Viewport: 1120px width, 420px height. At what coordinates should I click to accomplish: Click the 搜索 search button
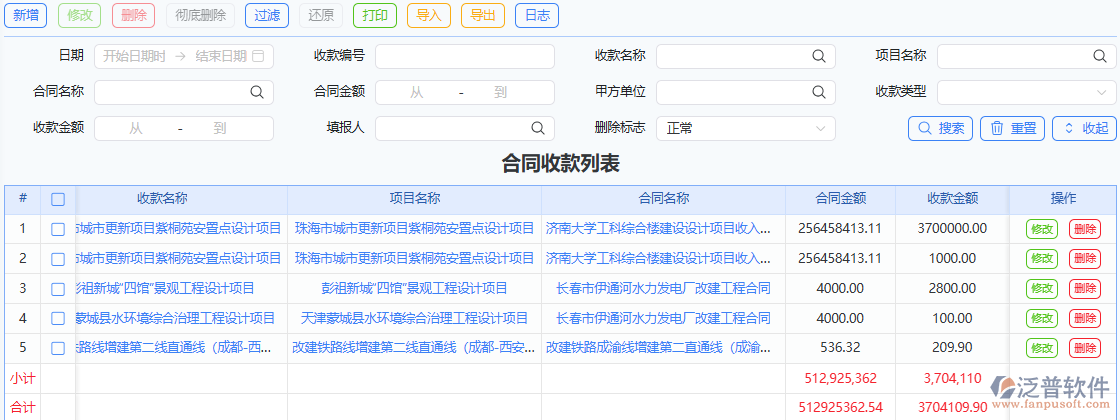pos(941,129)
